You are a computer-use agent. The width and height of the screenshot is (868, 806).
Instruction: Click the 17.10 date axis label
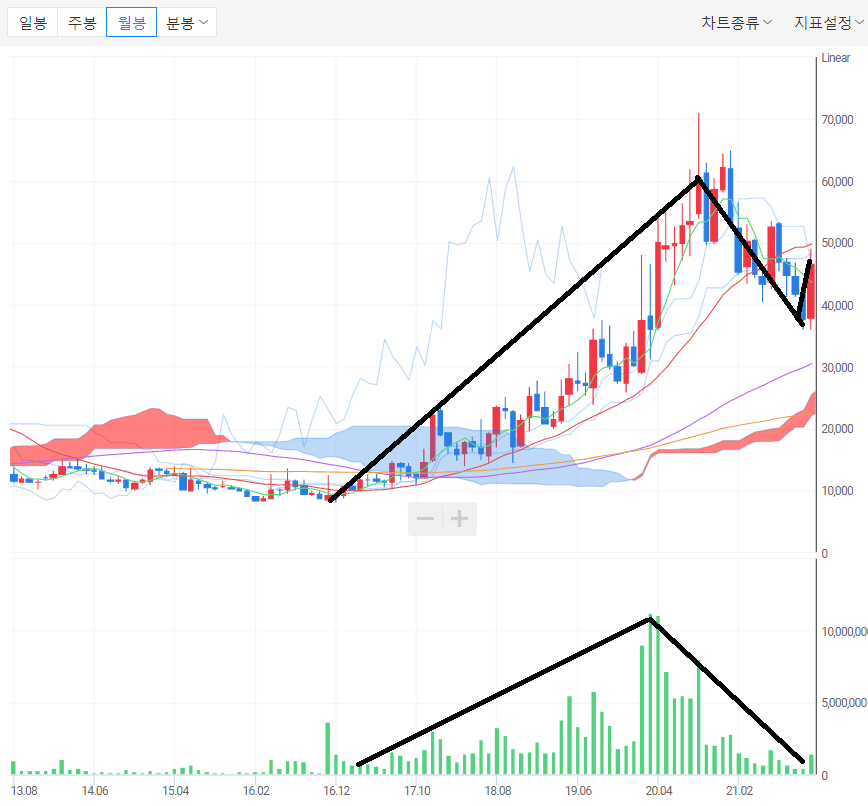pos(417,790)
